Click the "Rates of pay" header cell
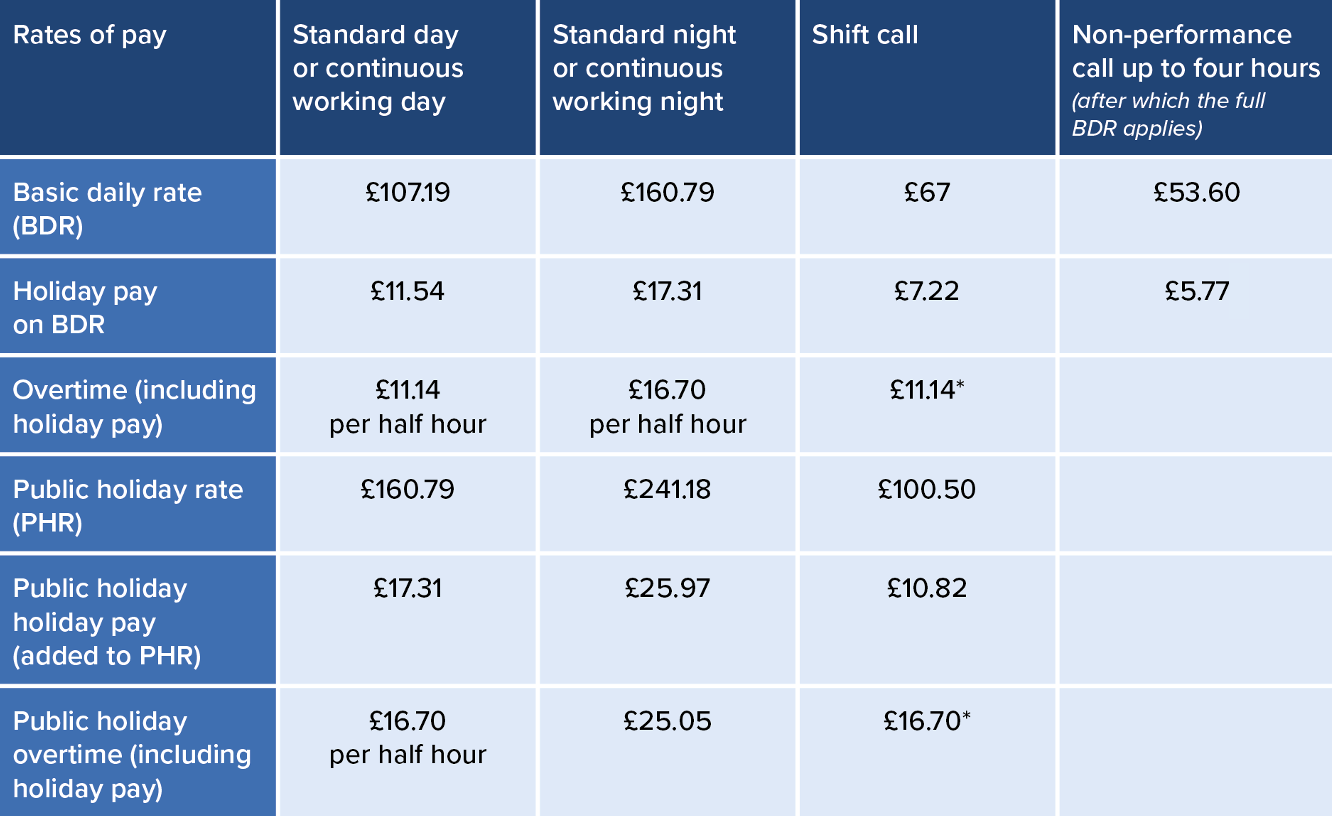The height and width of the screenshot is (816, 1332). coord(138,77)
